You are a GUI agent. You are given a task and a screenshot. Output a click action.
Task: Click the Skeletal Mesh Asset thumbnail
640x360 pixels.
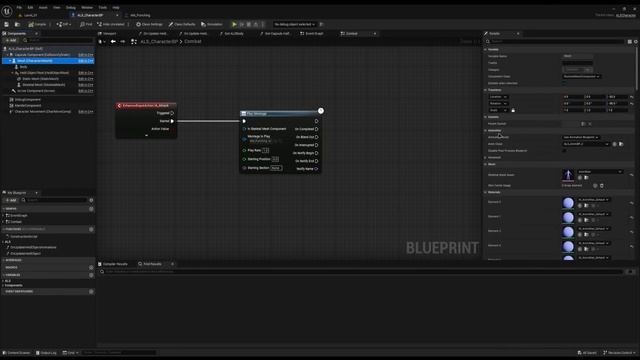click(568, 175)
